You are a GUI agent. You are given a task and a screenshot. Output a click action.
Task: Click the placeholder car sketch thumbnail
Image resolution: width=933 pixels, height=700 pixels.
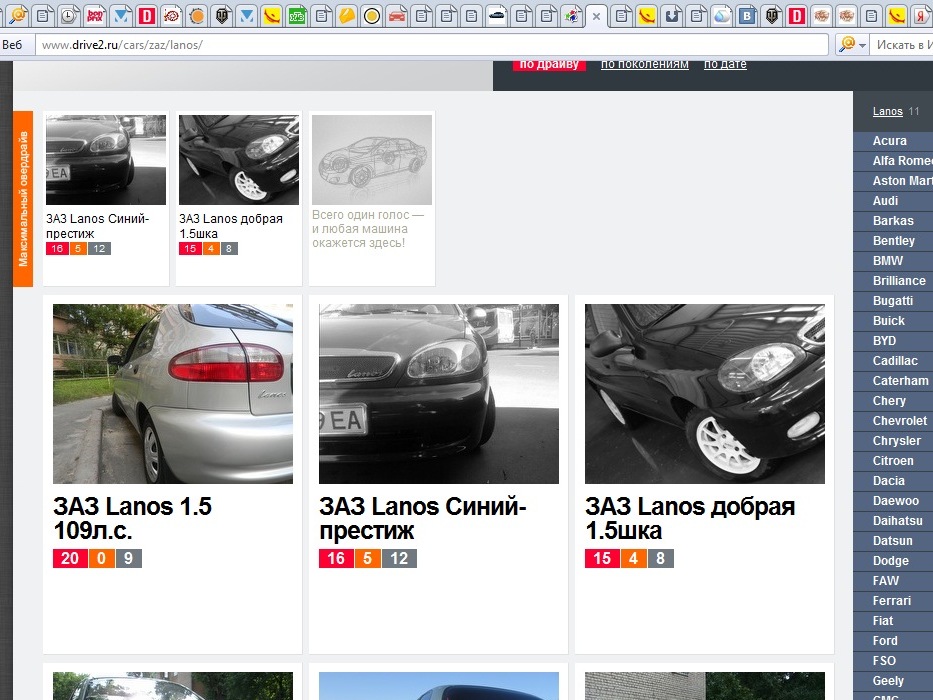(372, 160)
